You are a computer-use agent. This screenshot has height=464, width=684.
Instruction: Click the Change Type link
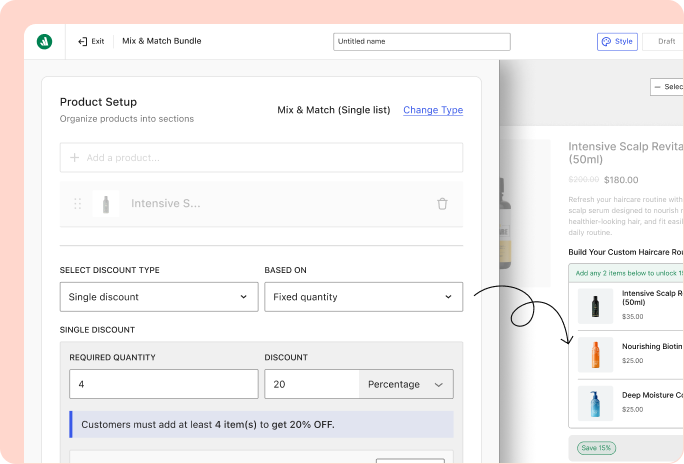pyautogui.click(x=433, y=110)
